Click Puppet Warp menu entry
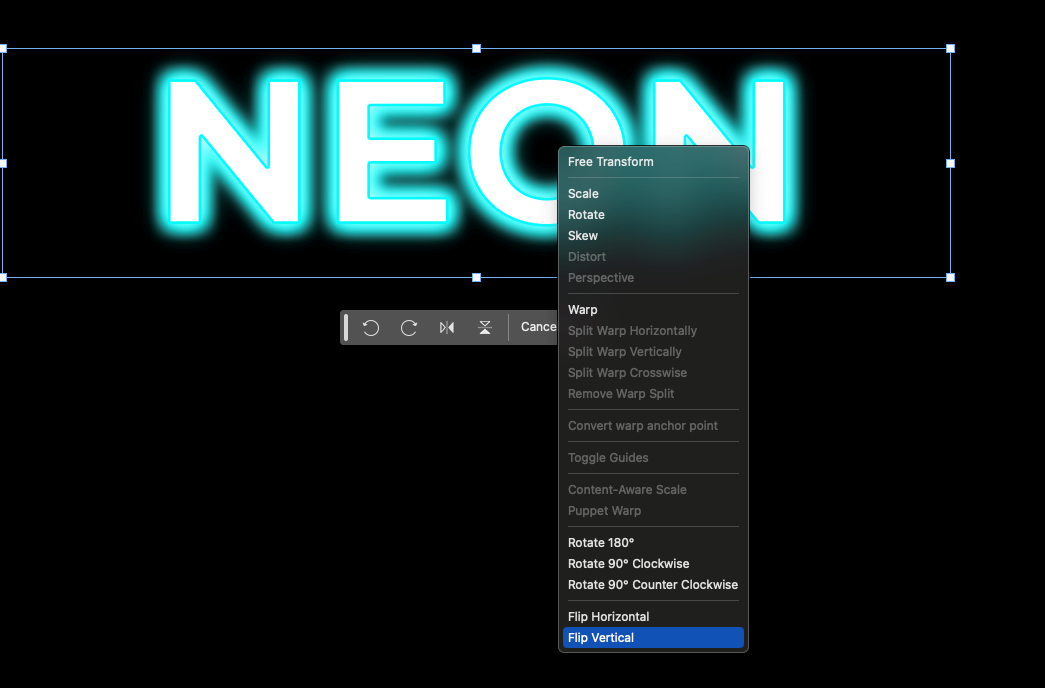The height and width of the screenshot is (688, 1045). pos(653,511)
